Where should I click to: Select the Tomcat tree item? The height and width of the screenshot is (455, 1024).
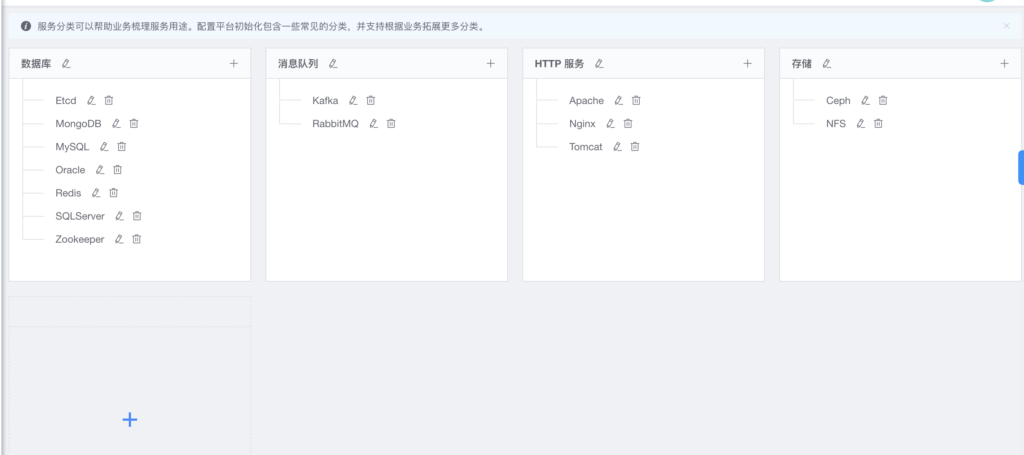[586, 147]
